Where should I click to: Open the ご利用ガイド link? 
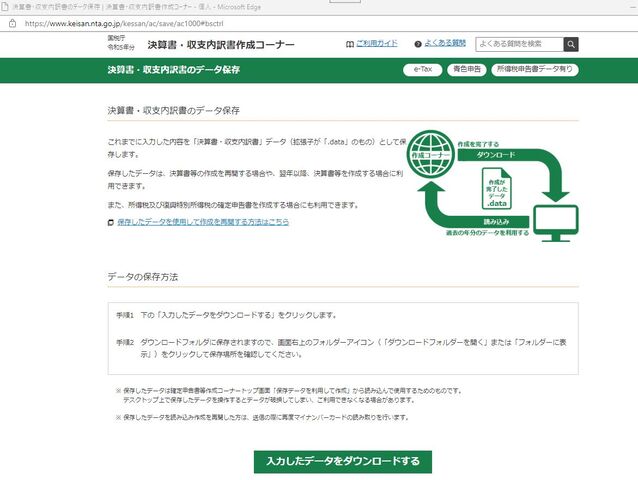pos(376,43)
